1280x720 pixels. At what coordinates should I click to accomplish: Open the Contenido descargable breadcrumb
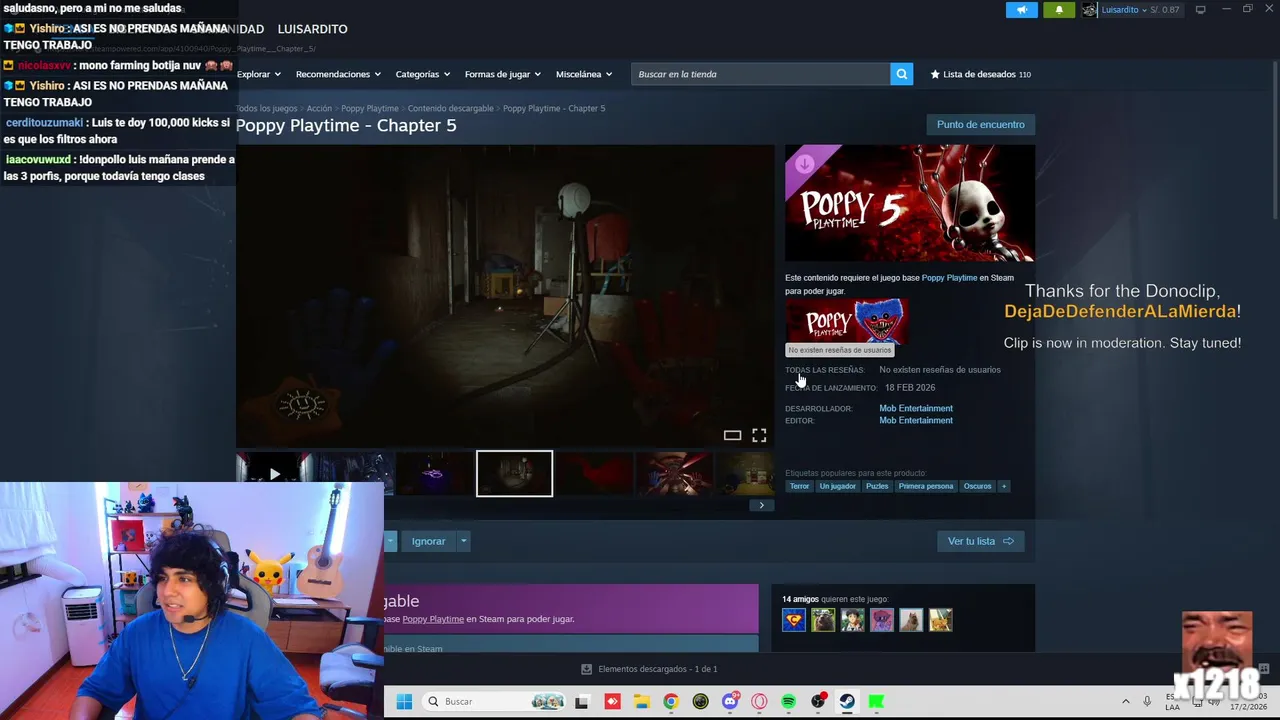[450, 108]
